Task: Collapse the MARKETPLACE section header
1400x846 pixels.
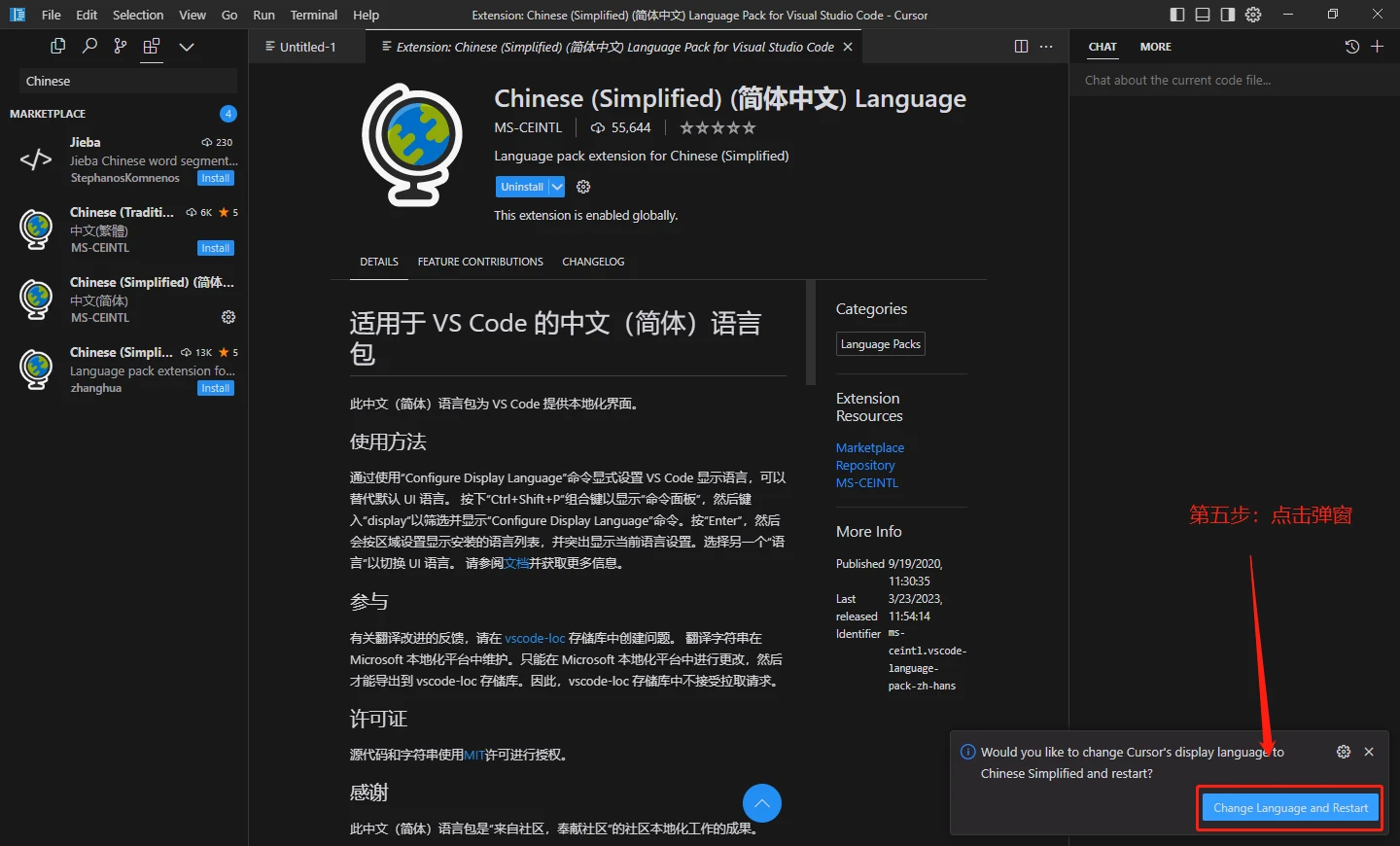Action: coord(123,114)
